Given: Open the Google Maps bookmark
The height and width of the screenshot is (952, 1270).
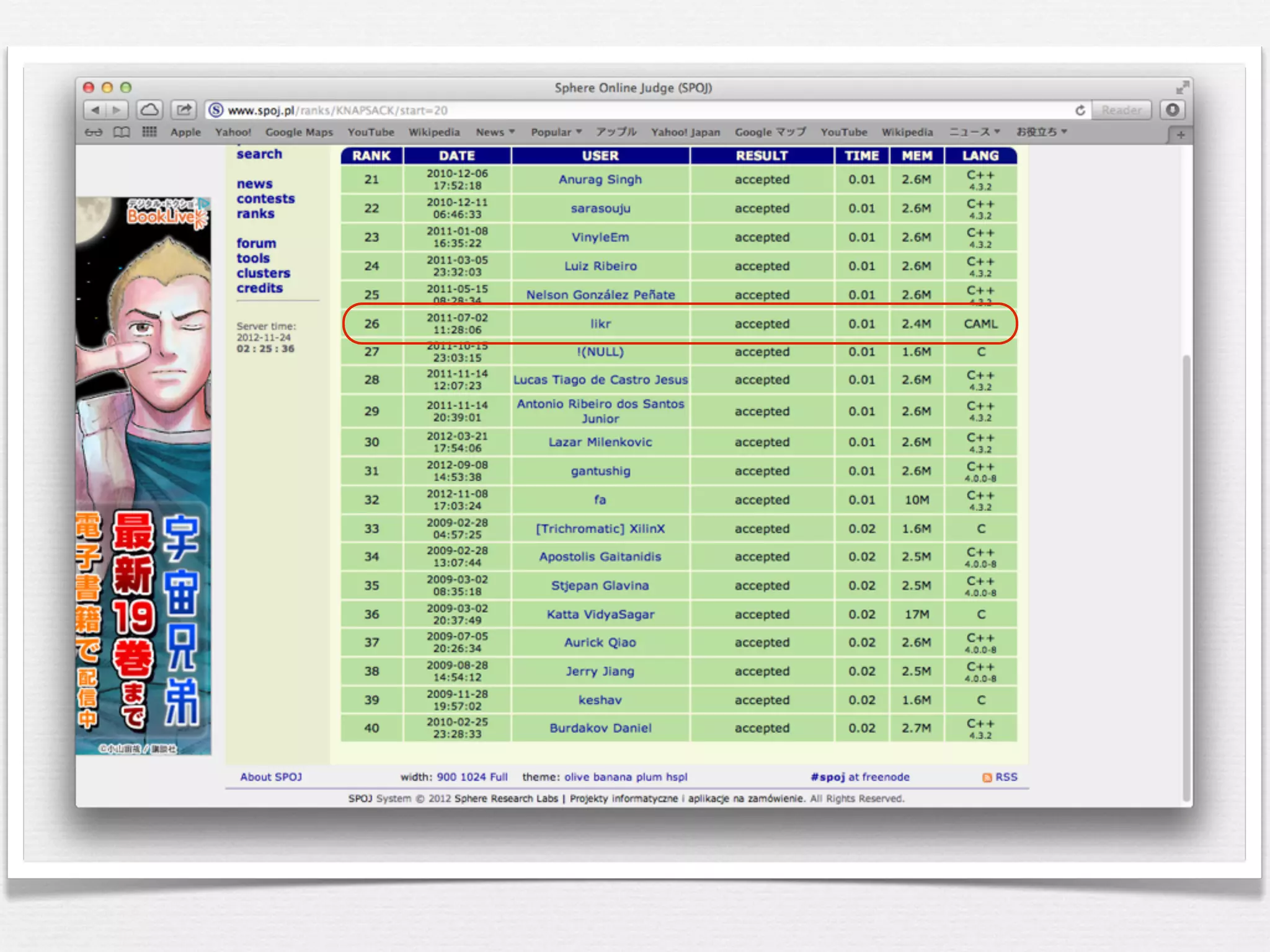Looking at the screenshot, I should [x=299, y=132].
